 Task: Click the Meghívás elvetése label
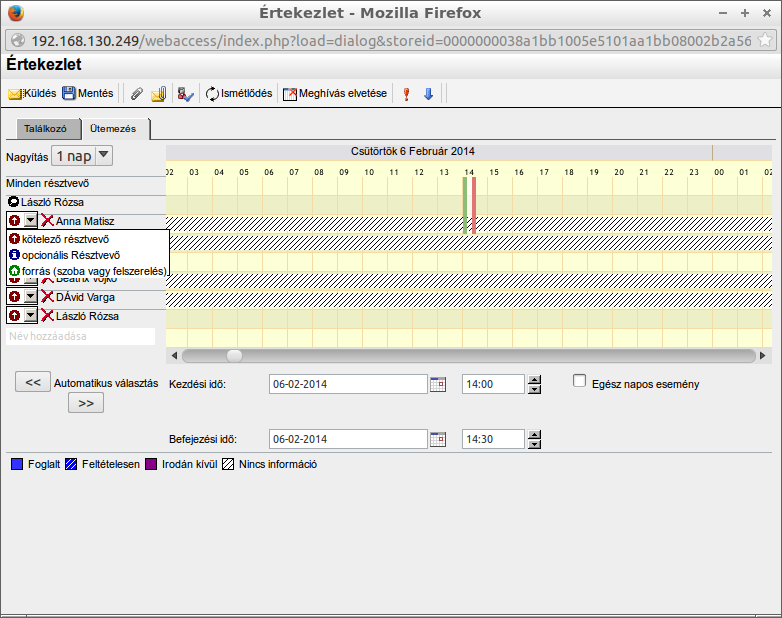343,93
